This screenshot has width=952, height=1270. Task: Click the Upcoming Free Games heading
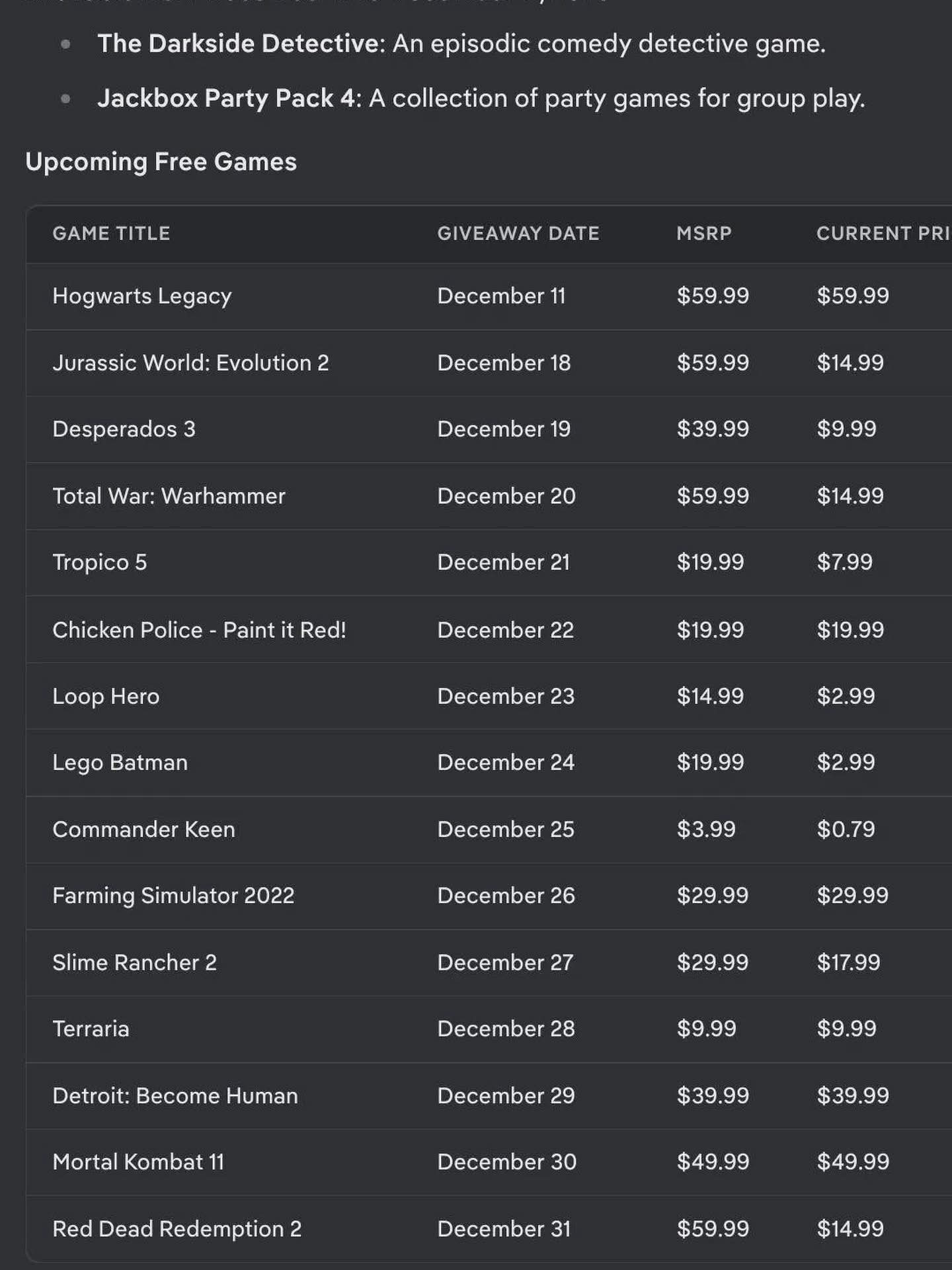click(x=161, y=162)
